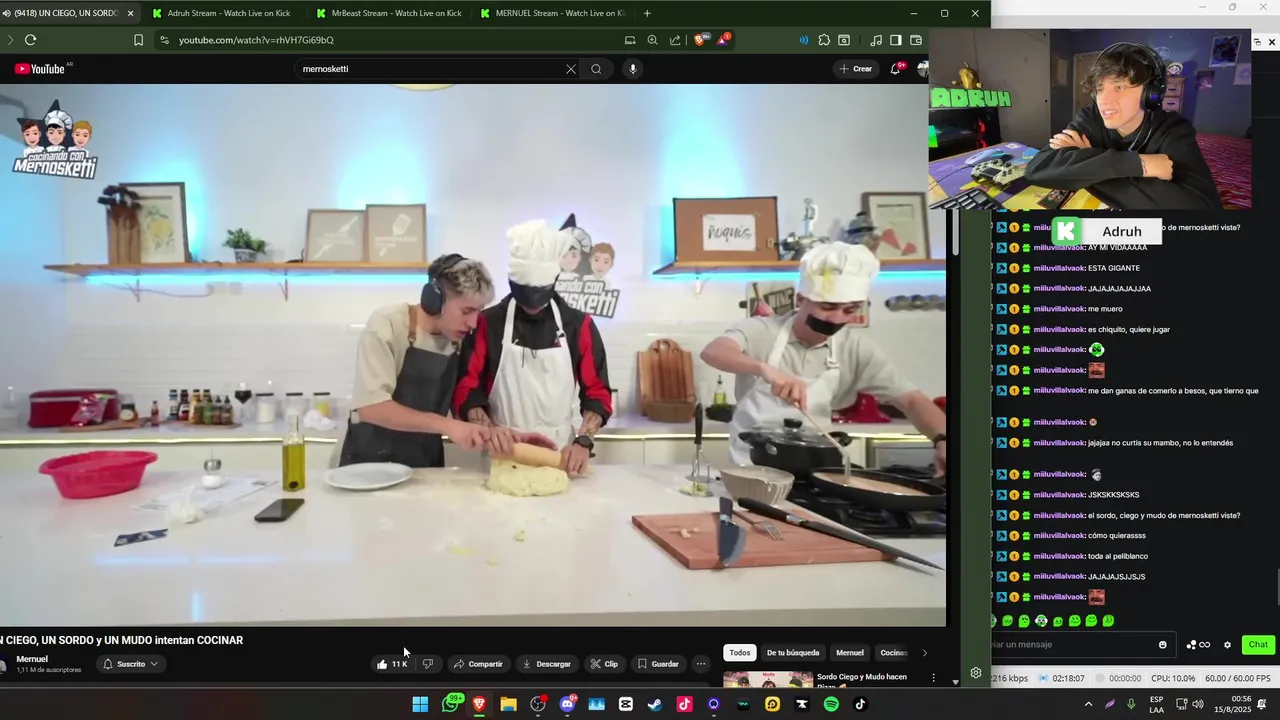1280x720 pixels.
Task: Open Windows Start menu
Action: (420, 704)
